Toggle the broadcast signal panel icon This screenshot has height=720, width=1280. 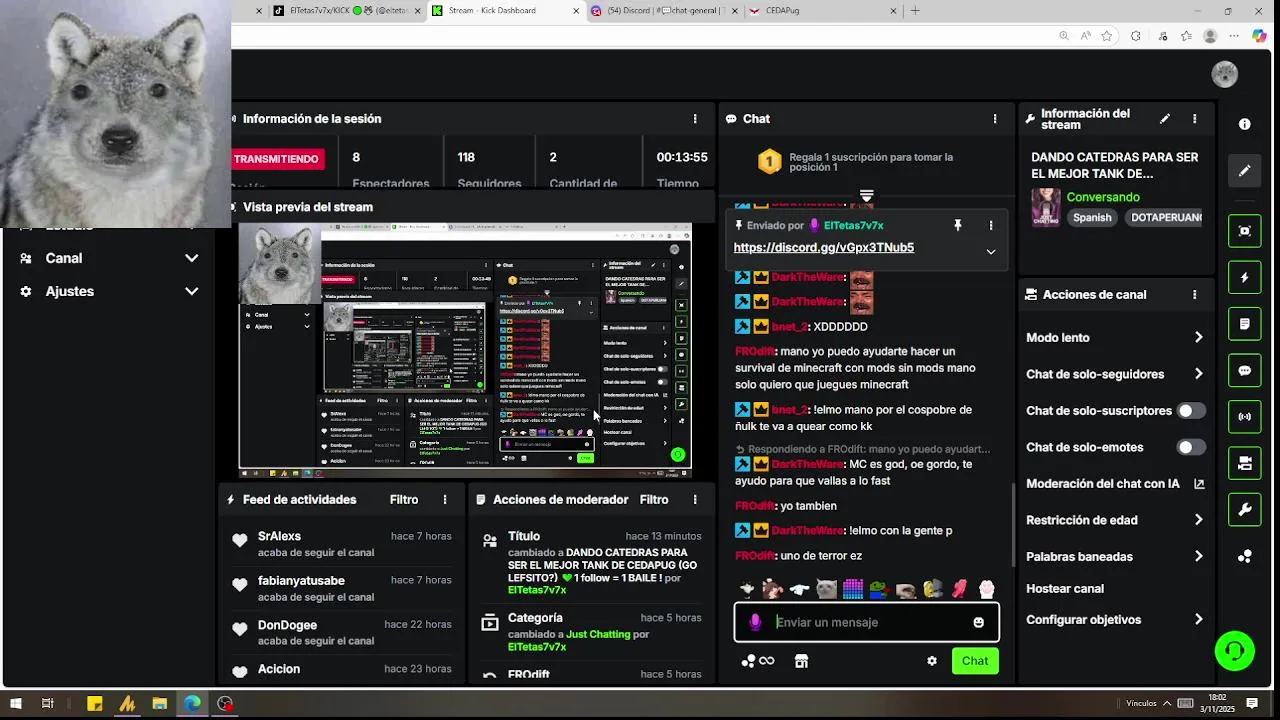click(x=1244, y=416)
